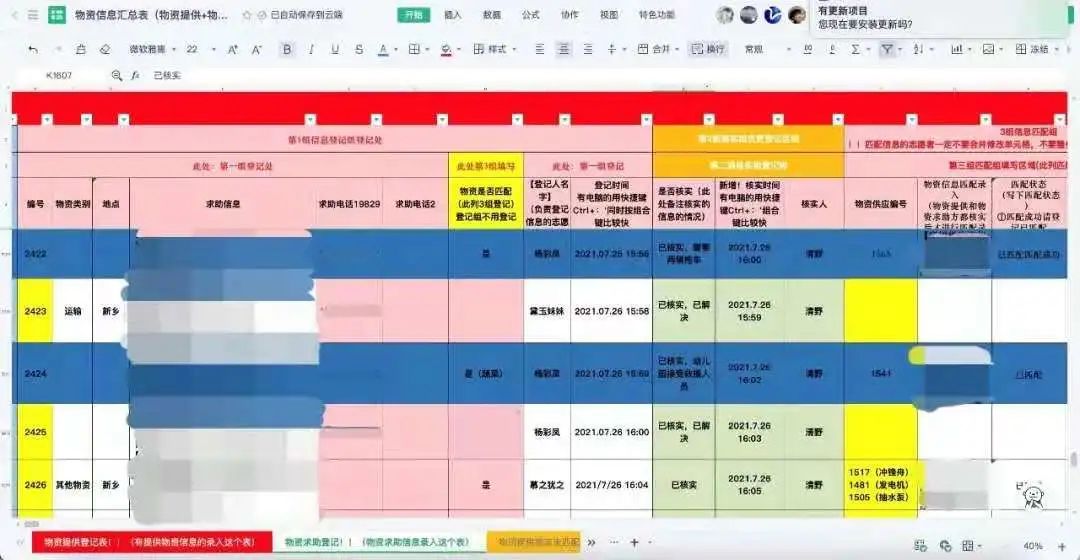Click the green spreadsheet app icon
This screenshot has width=1080, height=560.
click(56, 14)
